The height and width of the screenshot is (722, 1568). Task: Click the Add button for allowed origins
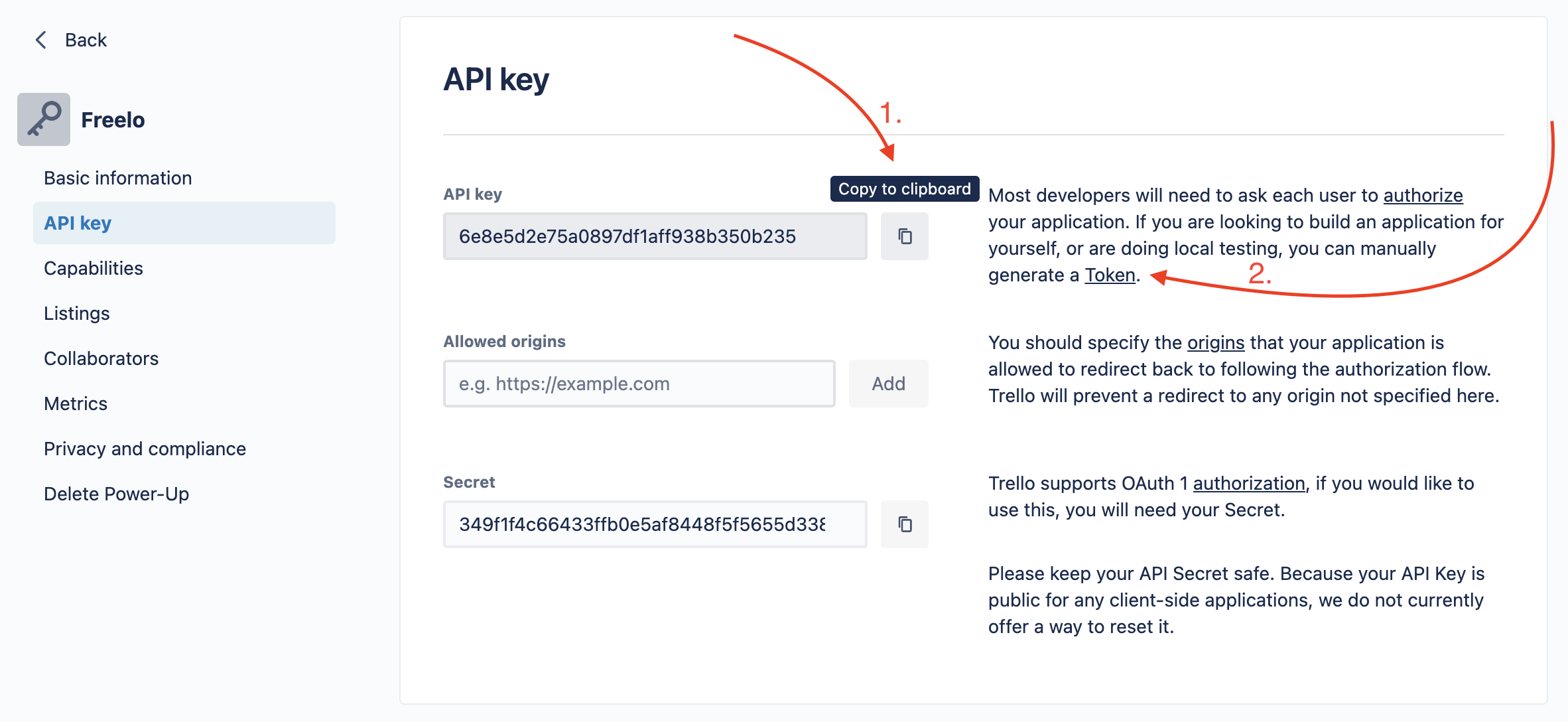coord(887,383)
